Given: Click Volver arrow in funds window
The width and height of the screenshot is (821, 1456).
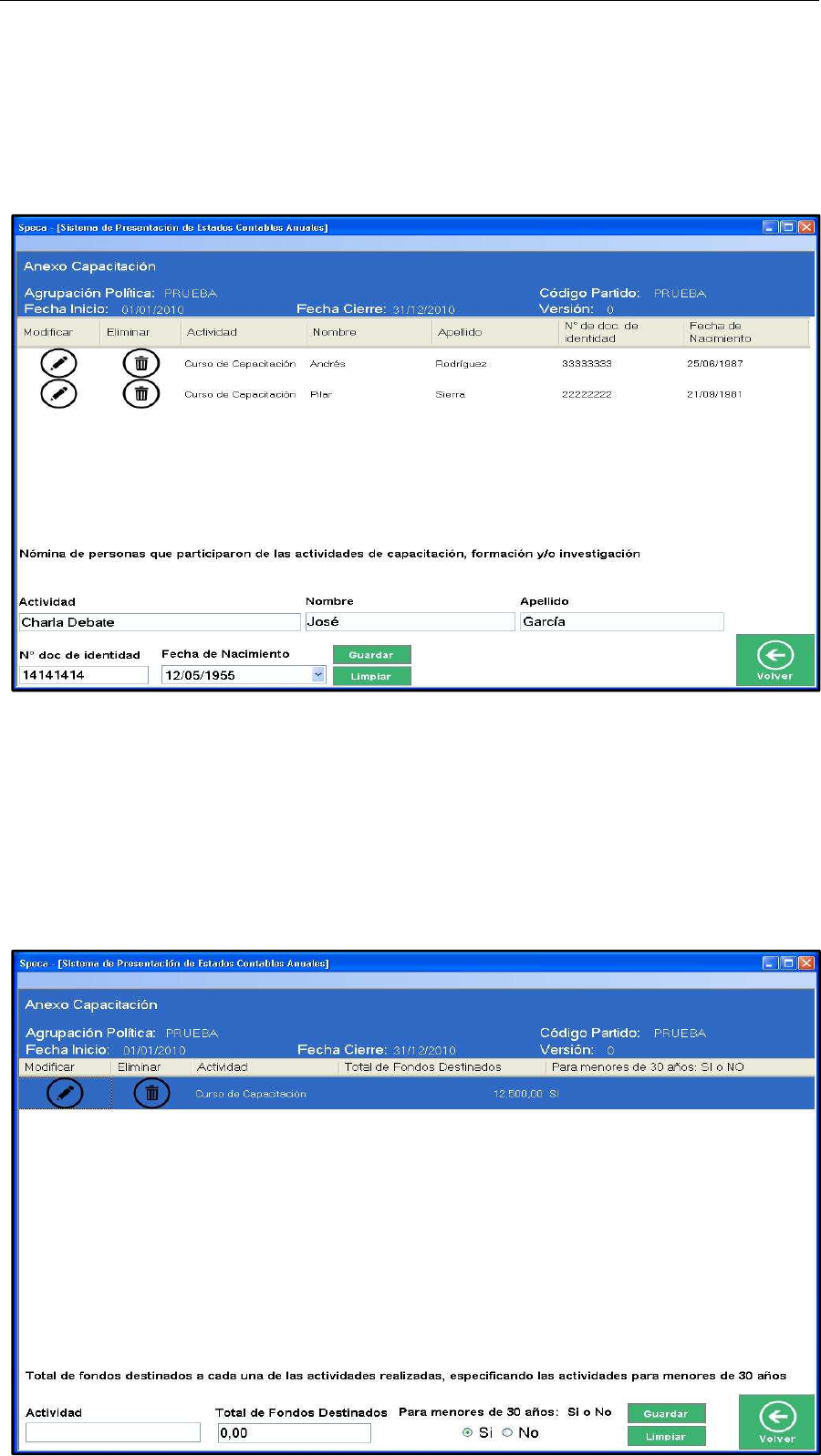Looking at the screenshot, I should pyautogui.click(x=776, y=1421).
